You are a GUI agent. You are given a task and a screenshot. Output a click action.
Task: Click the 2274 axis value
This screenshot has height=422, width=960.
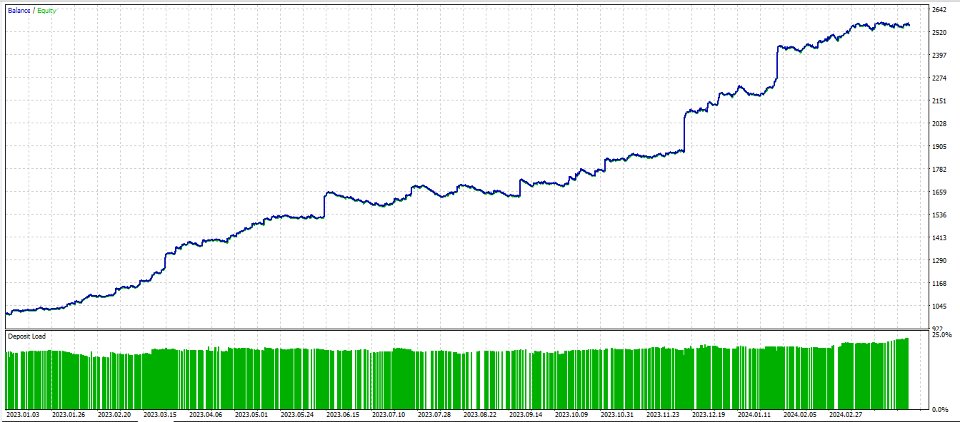tap(939, 78)
